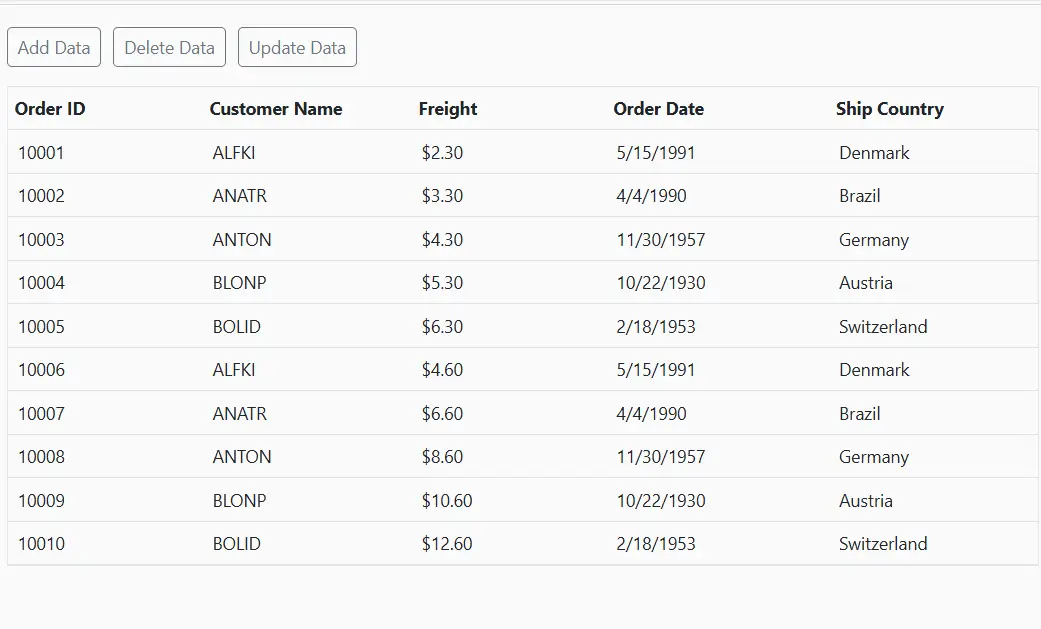
Task: Sort the grid by Freight column
Action: [447, 108]
